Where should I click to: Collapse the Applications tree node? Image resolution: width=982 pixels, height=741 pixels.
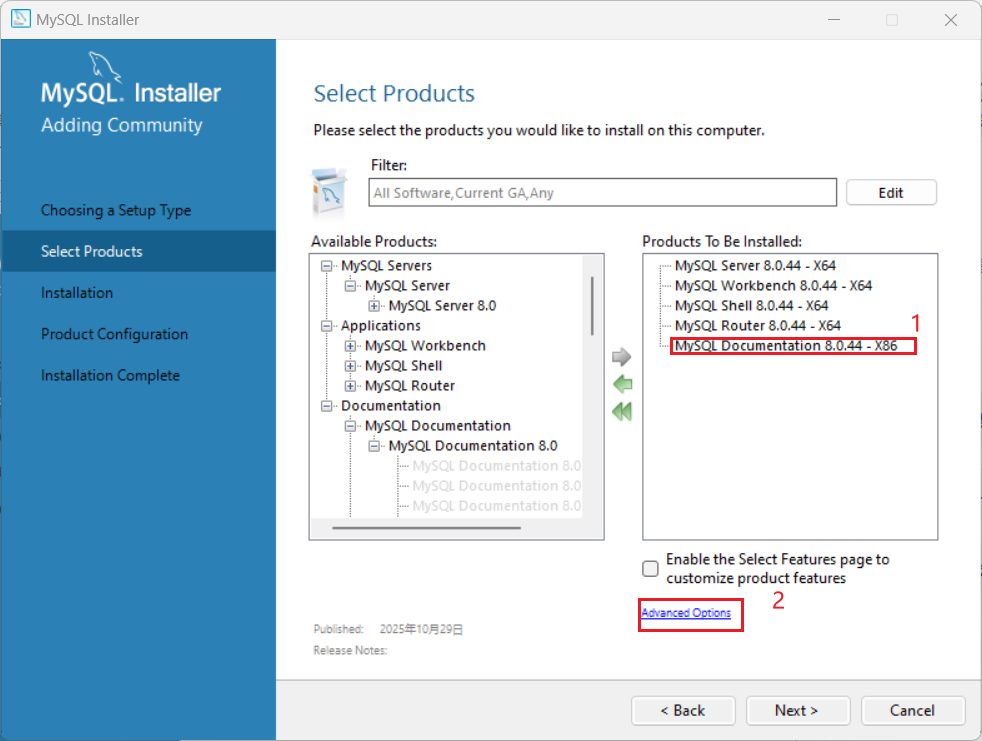[326, 326]
